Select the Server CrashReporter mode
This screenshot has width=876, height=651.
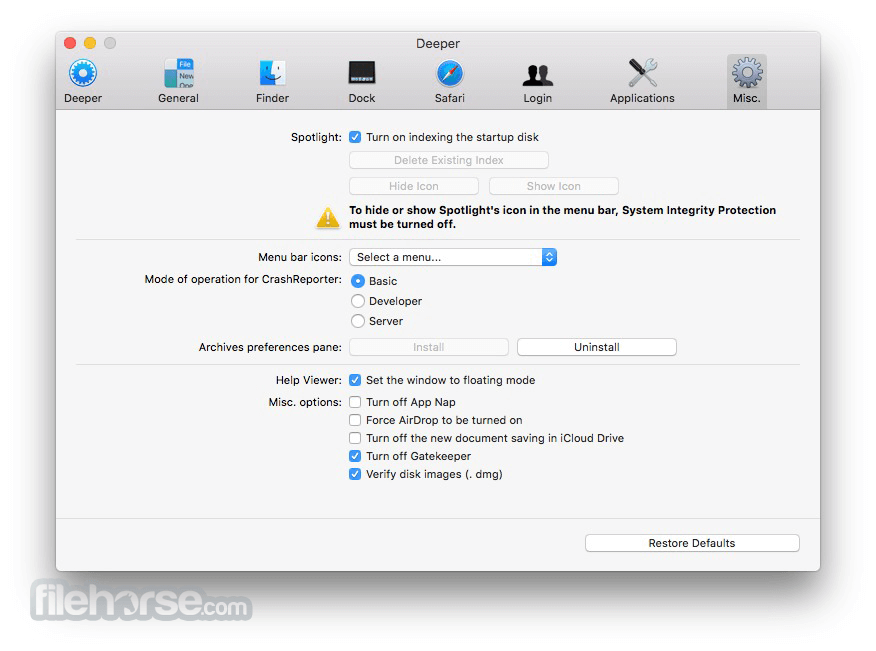[358, 321]
